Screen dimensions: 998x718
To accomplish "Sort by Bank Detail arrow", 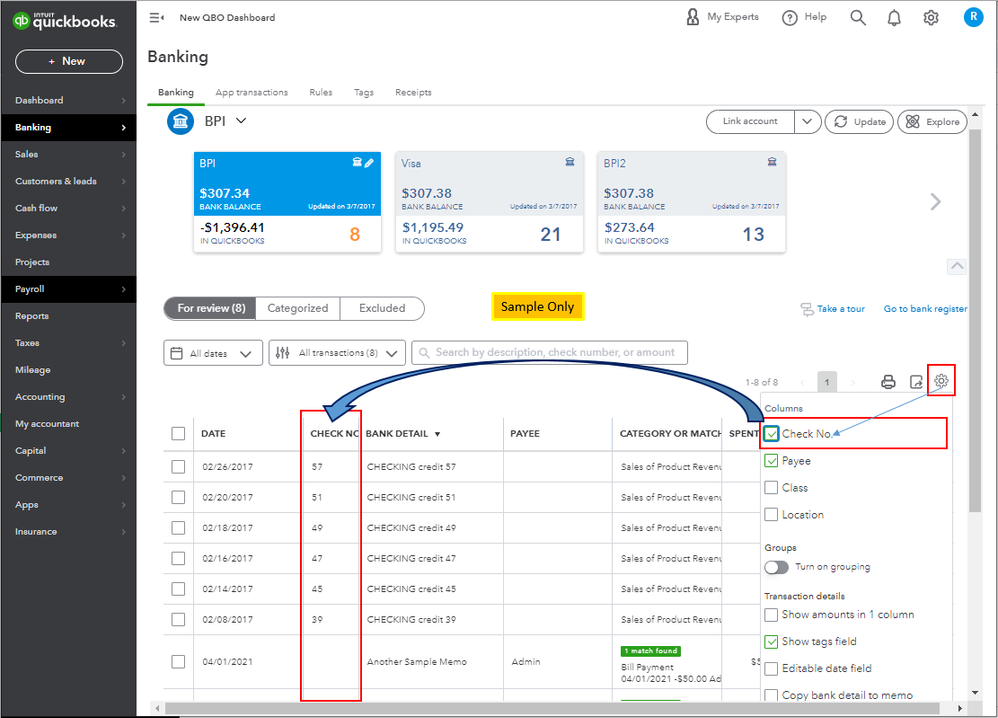I will (x=437, y=434).
